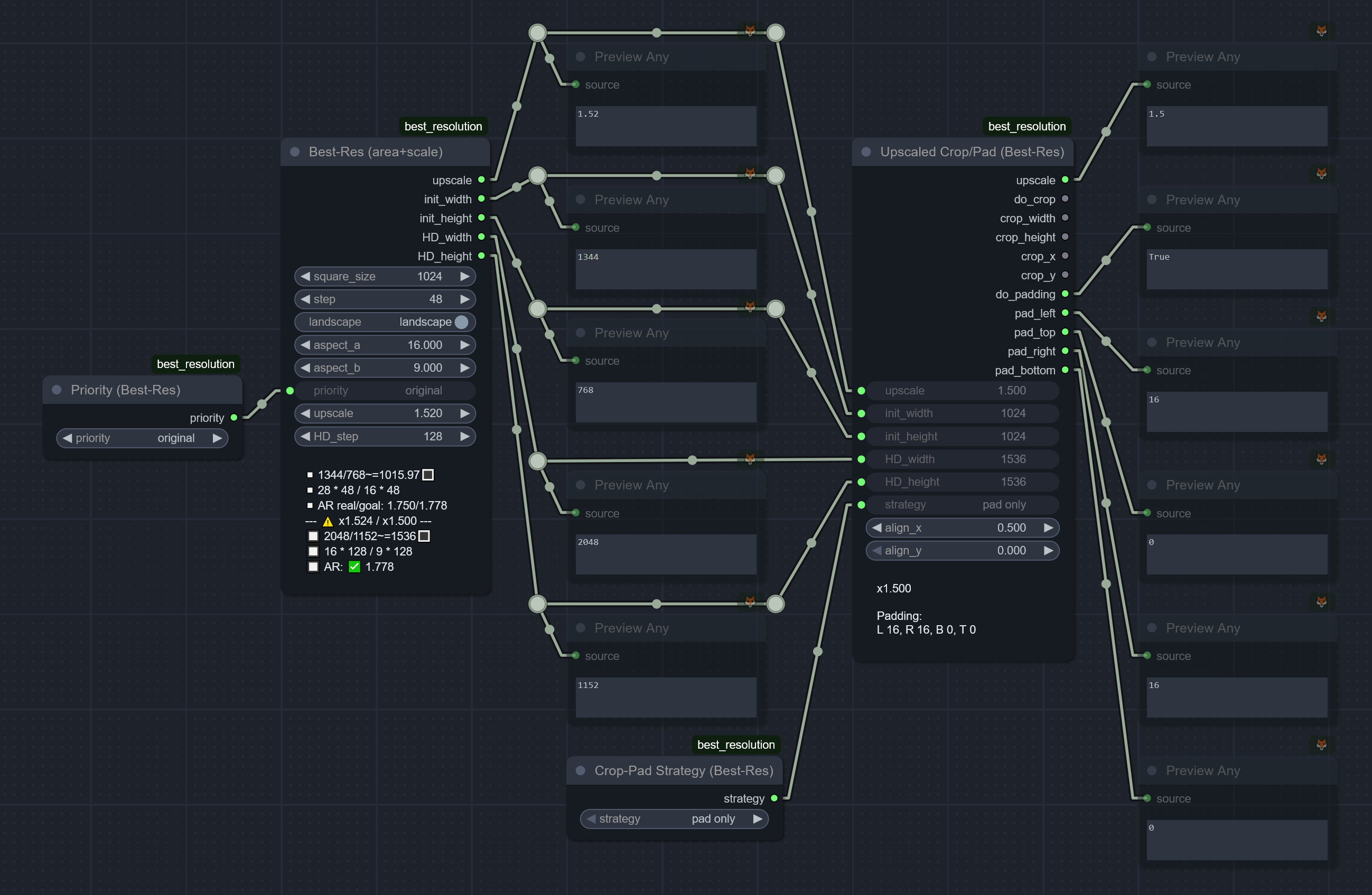Decrease HD_step with its left arrow
The height and width of the screenshot is (895, 1372).
click(x=305, y=436)
